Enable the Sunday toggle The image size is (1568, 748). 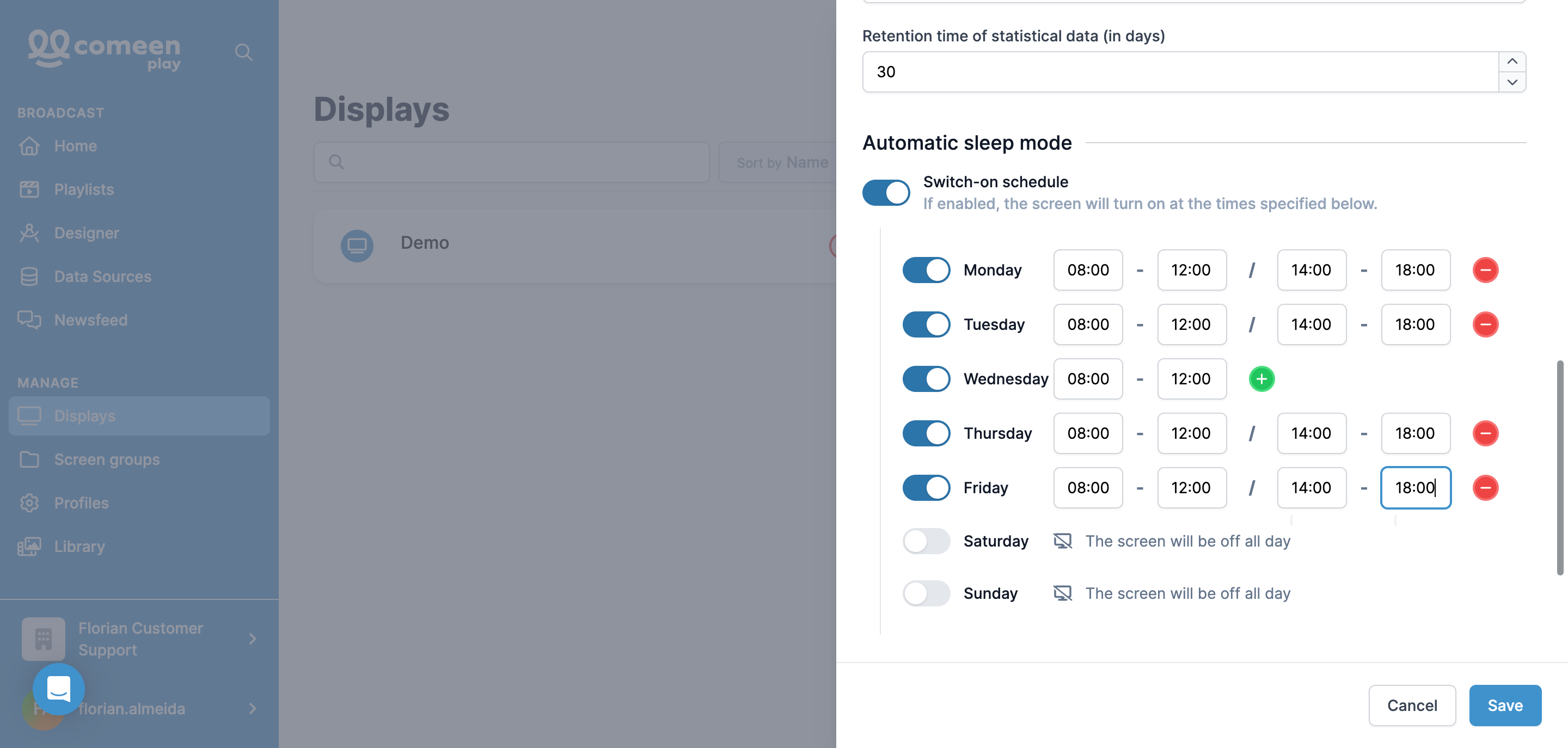coord(926,593)
